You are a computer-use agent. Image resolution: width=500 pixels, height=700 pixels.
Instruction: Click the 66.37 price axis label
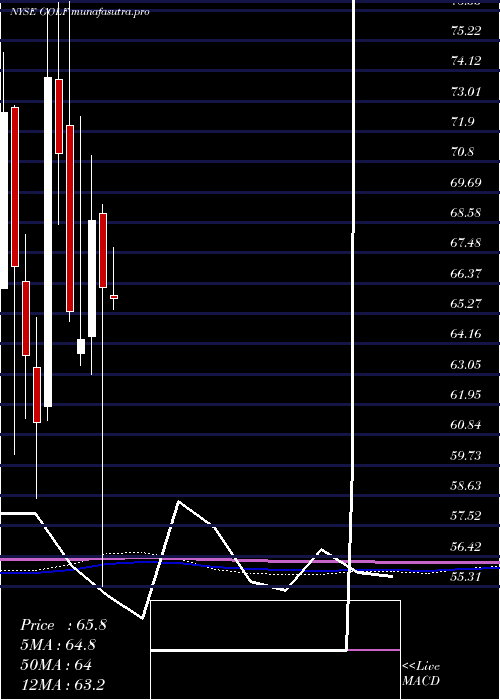click(466, 274)
